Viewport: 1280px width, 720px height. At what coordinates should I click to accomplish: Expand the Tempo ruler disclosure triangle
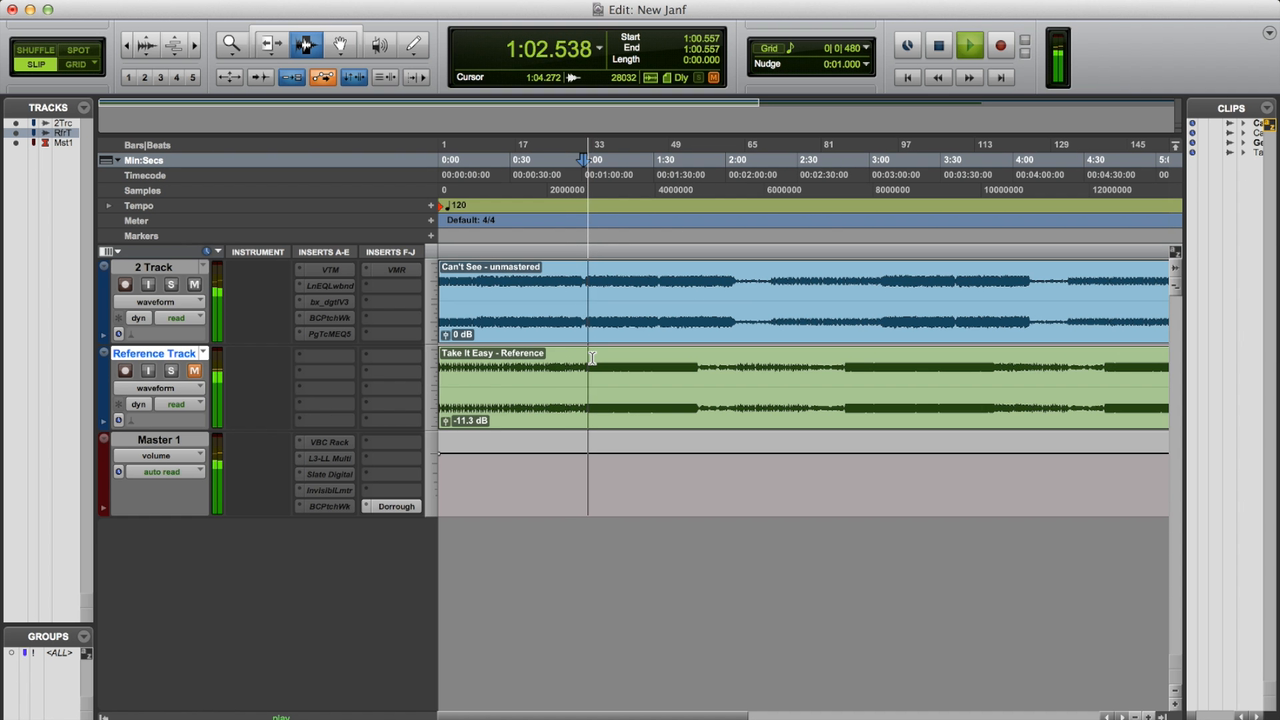[109, 206]
